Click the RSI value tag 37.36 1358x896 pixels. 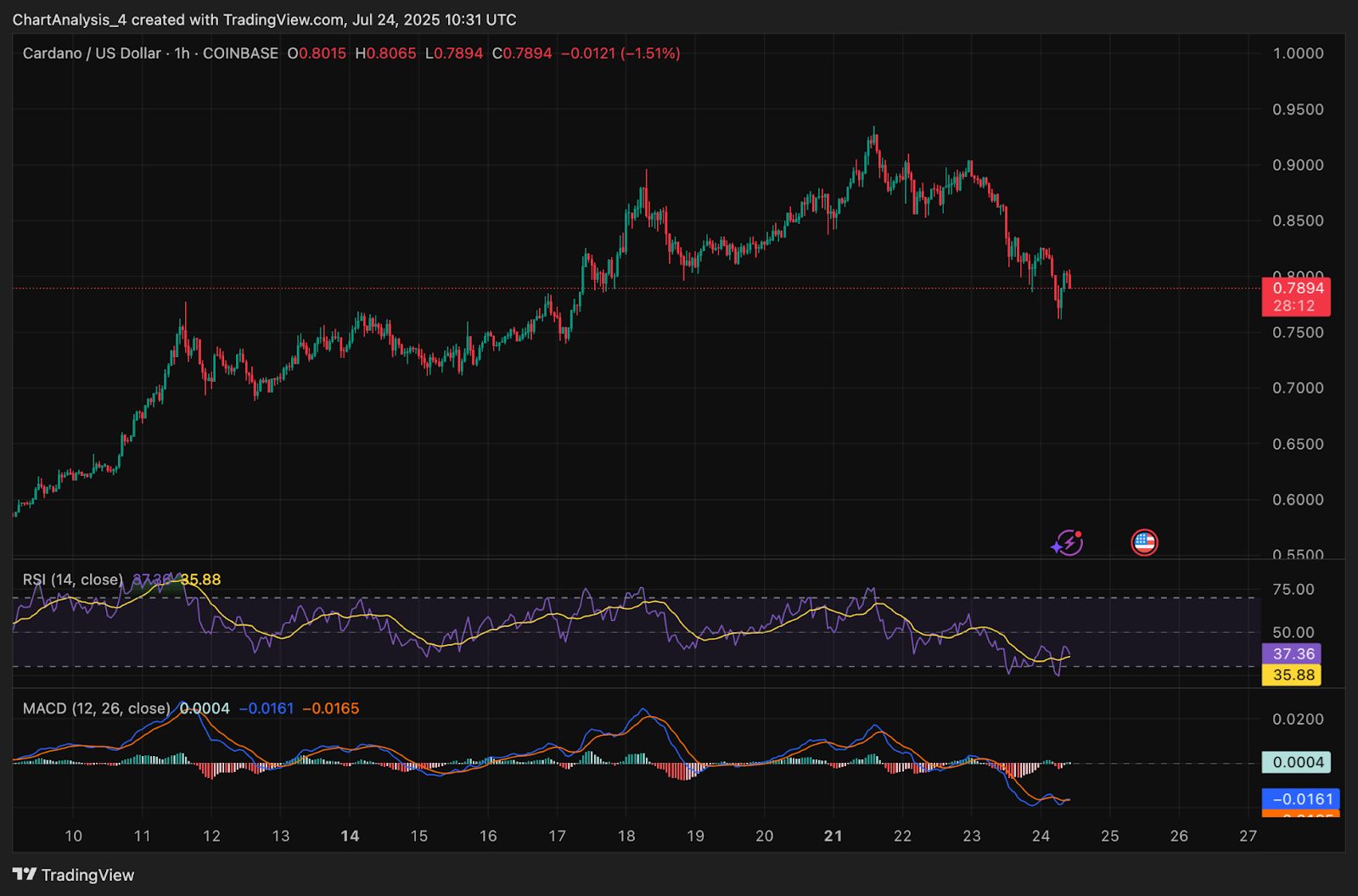coord(1293,654)
